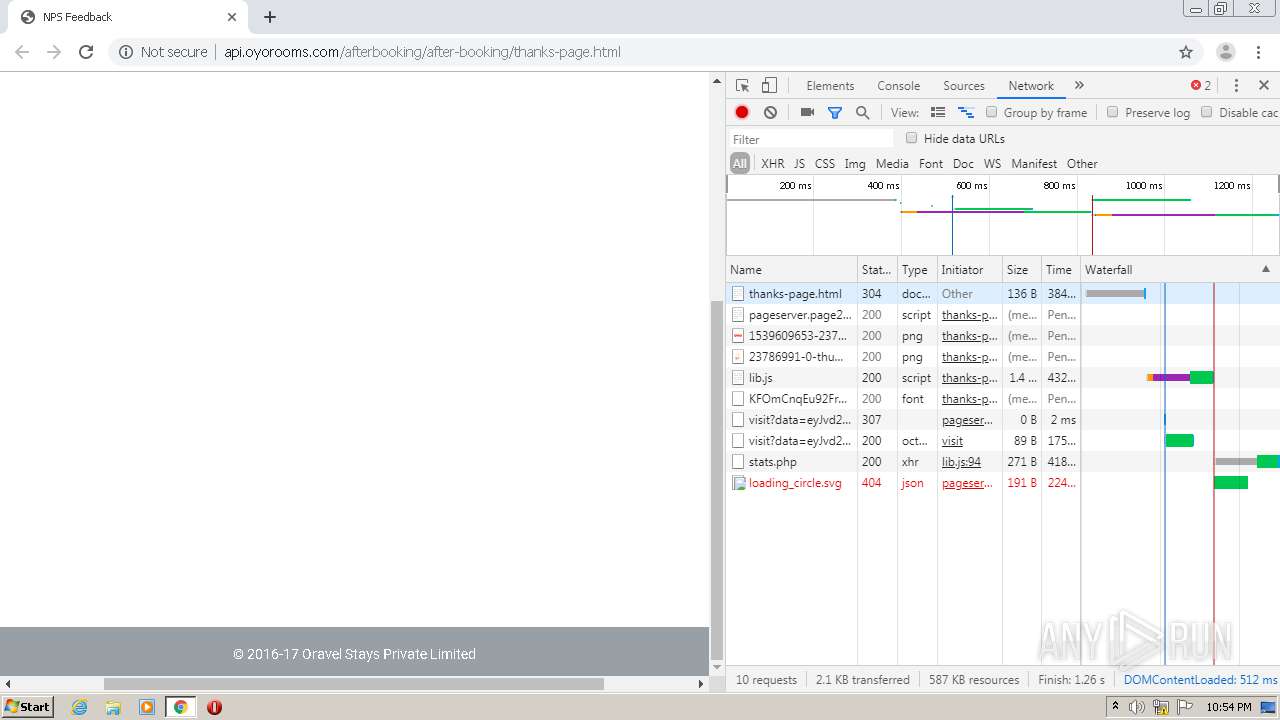Filter requests by Img
Screen dimensions: 1280x720
point(855,164)
